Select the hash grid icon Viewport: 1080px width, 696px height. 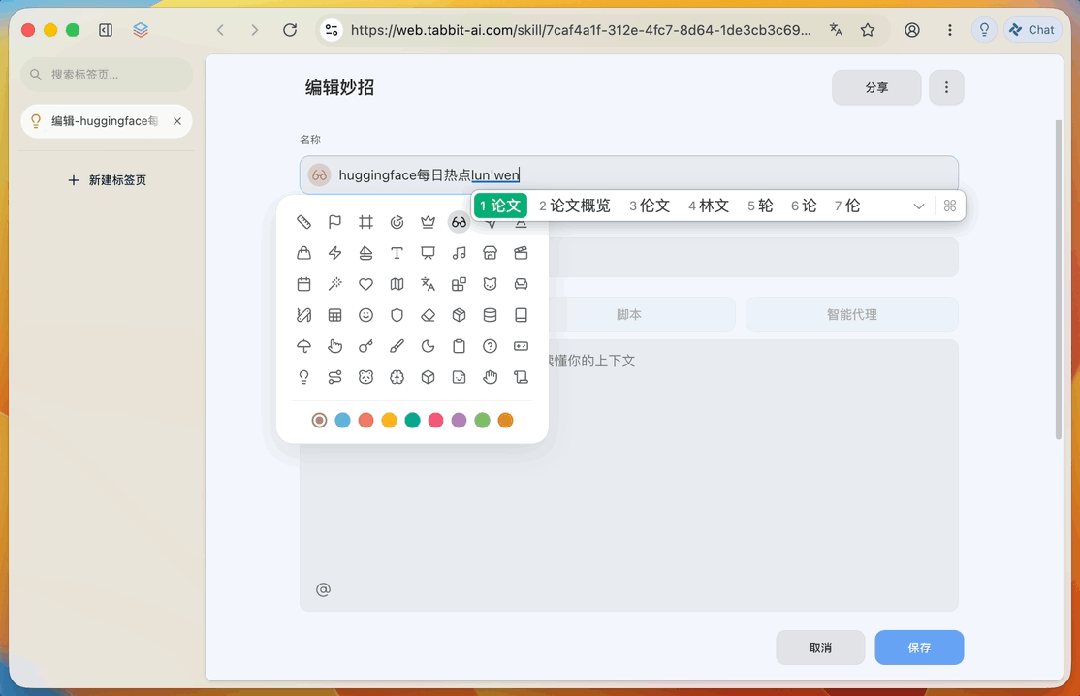pyautogui.click(x=366, y=222)
